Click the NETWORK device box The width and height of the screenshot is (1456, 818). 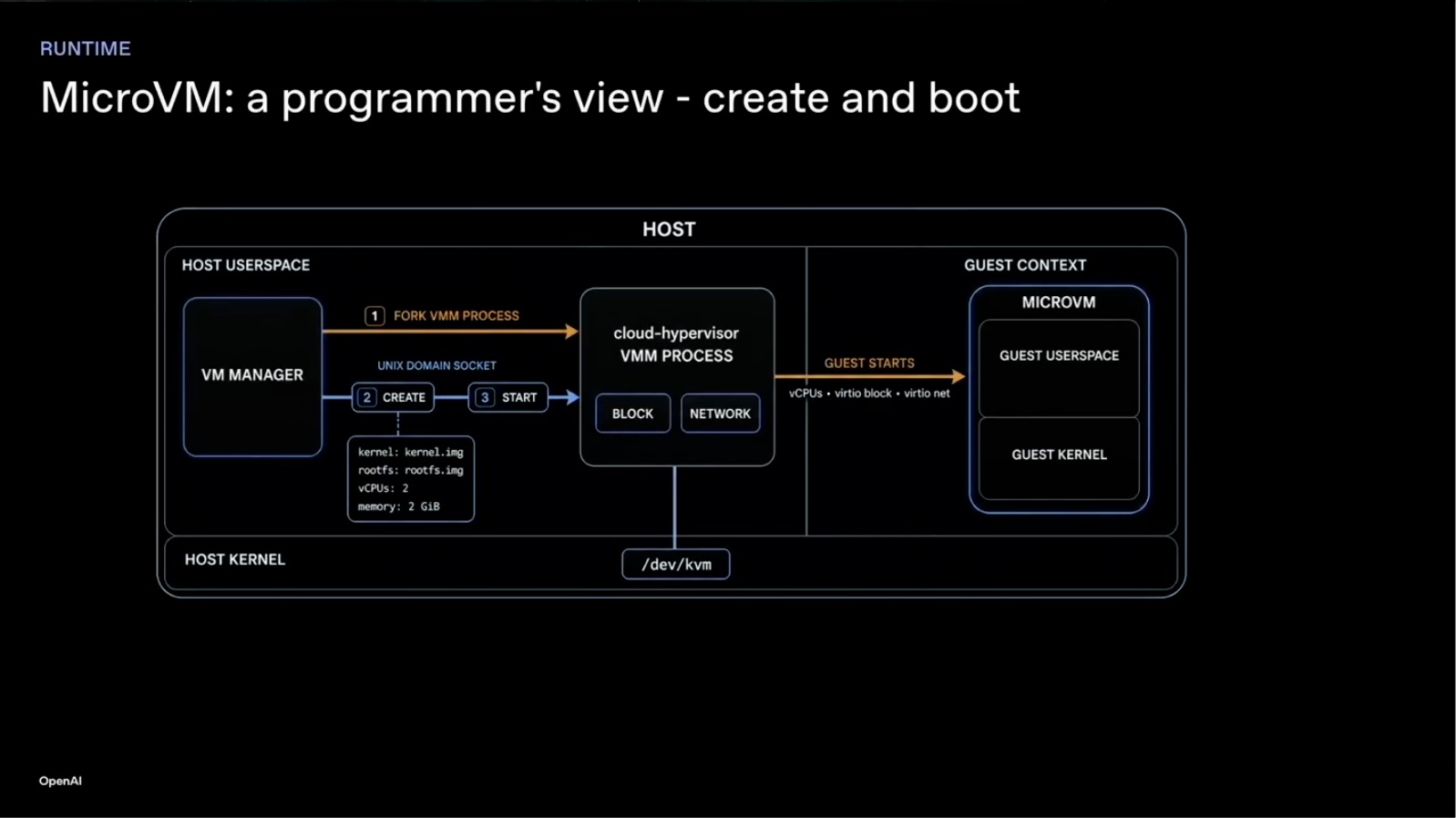click(x=720, y=414)
